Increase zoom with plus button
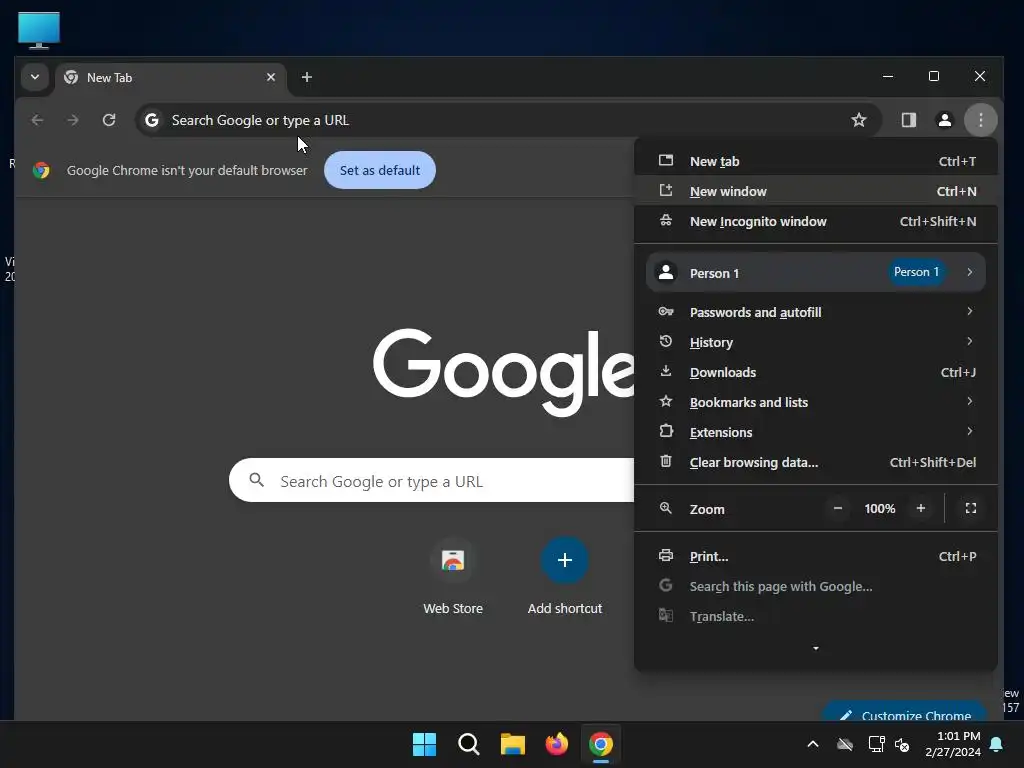This screenshot has width=1024, height=768. click(921, 508)
